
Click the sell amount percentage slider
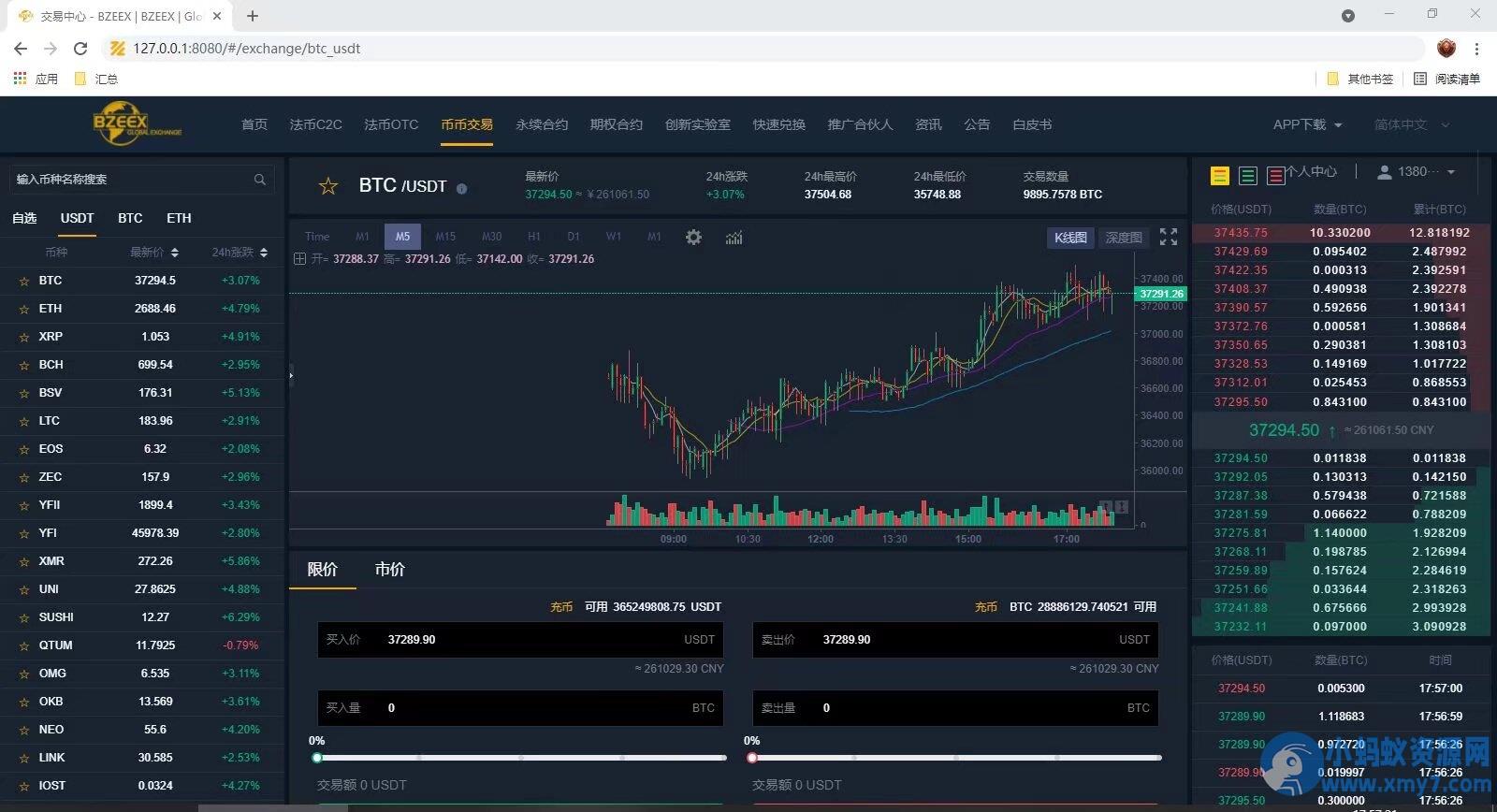point(956,758)
